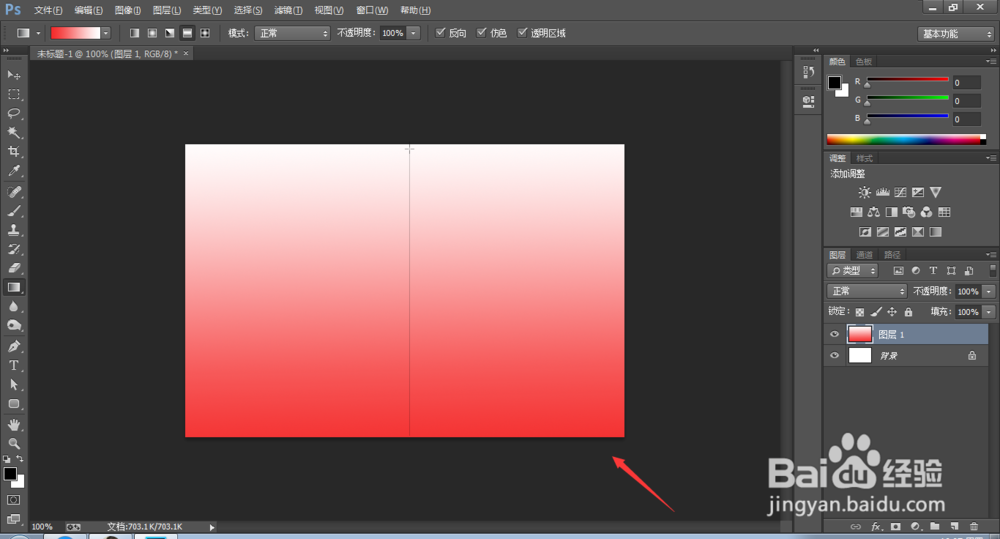
Task: Choose angle gradient style
Action: click(x=170, y=33)
